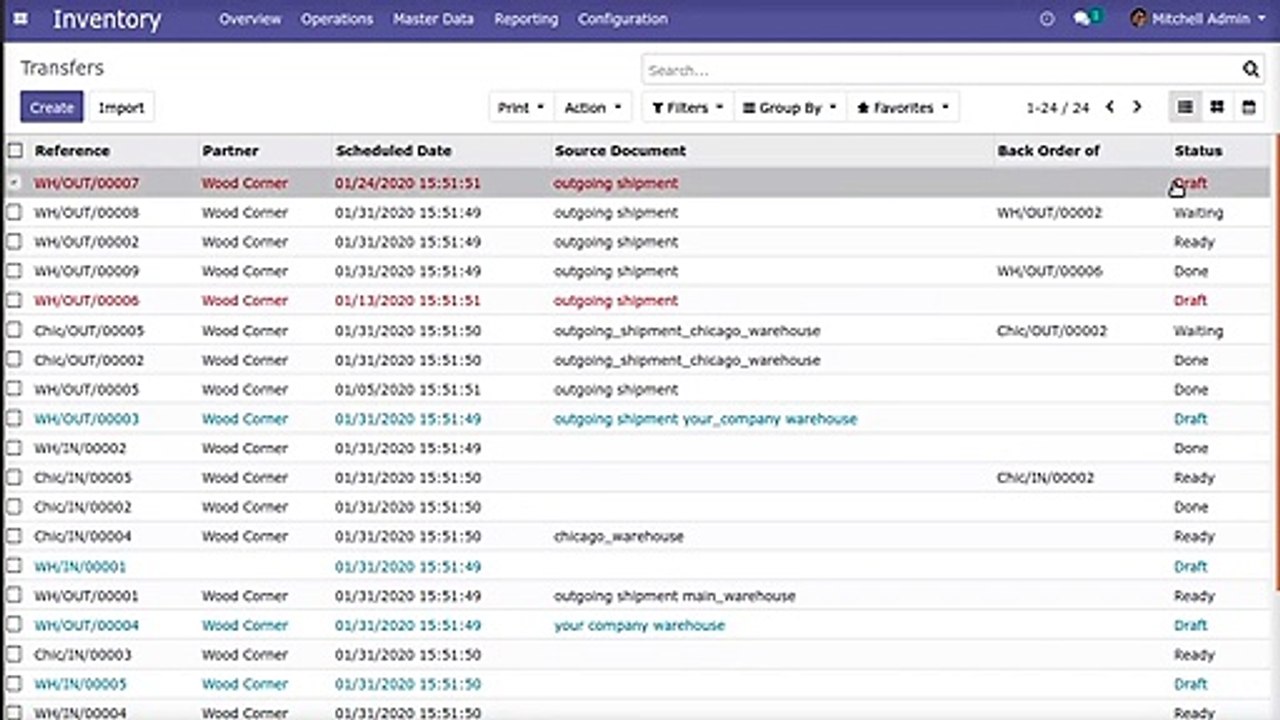Sort by Scheduled Date column header
1280x720 pixels.
click(x=393, y=151)
